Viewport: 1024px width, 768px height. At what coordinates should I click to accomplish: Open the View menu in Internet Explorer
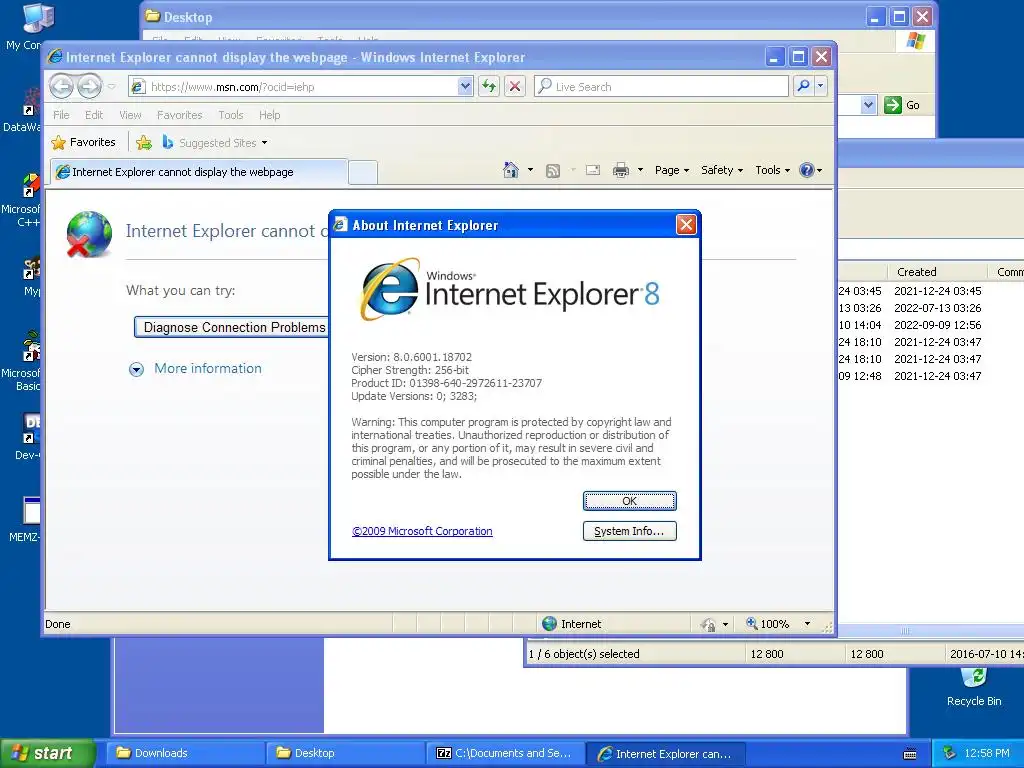point(130,115)
